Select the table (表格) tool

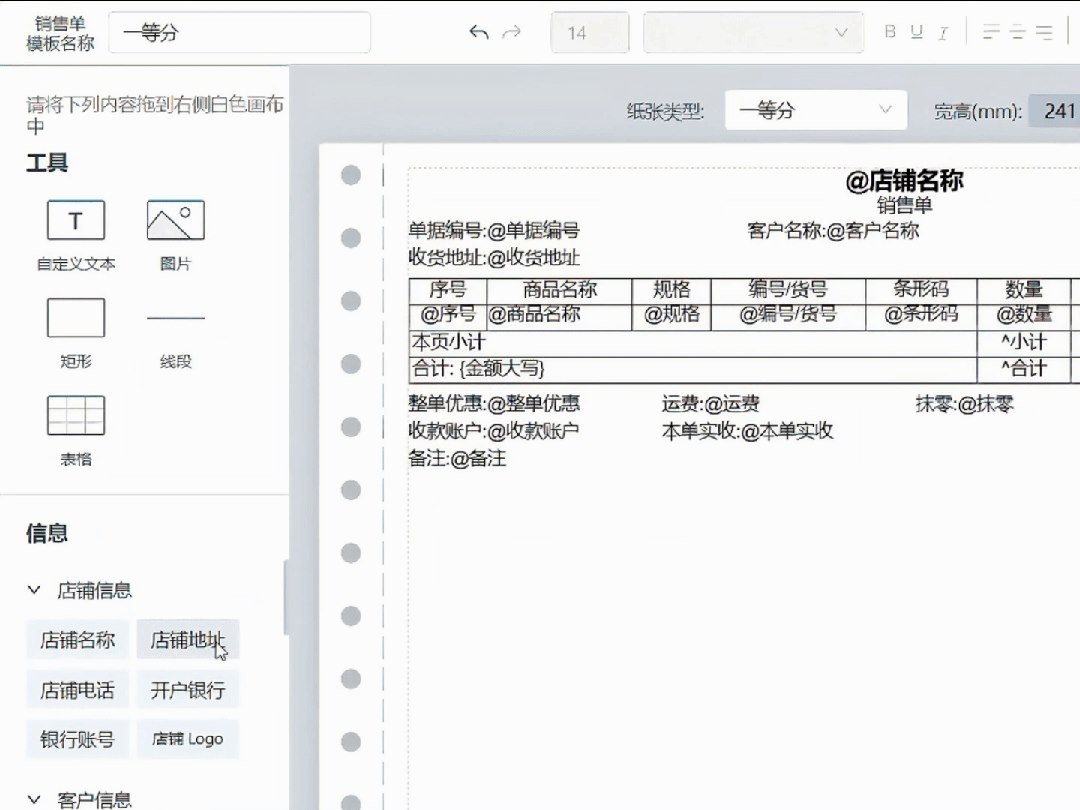tap(76, 431)
